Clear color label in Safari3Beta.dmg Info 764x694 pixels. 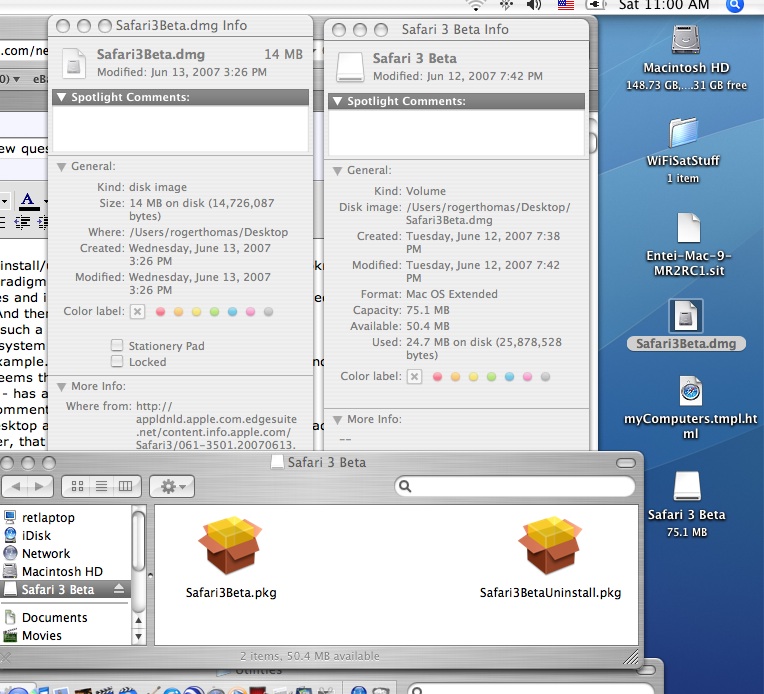138,311
